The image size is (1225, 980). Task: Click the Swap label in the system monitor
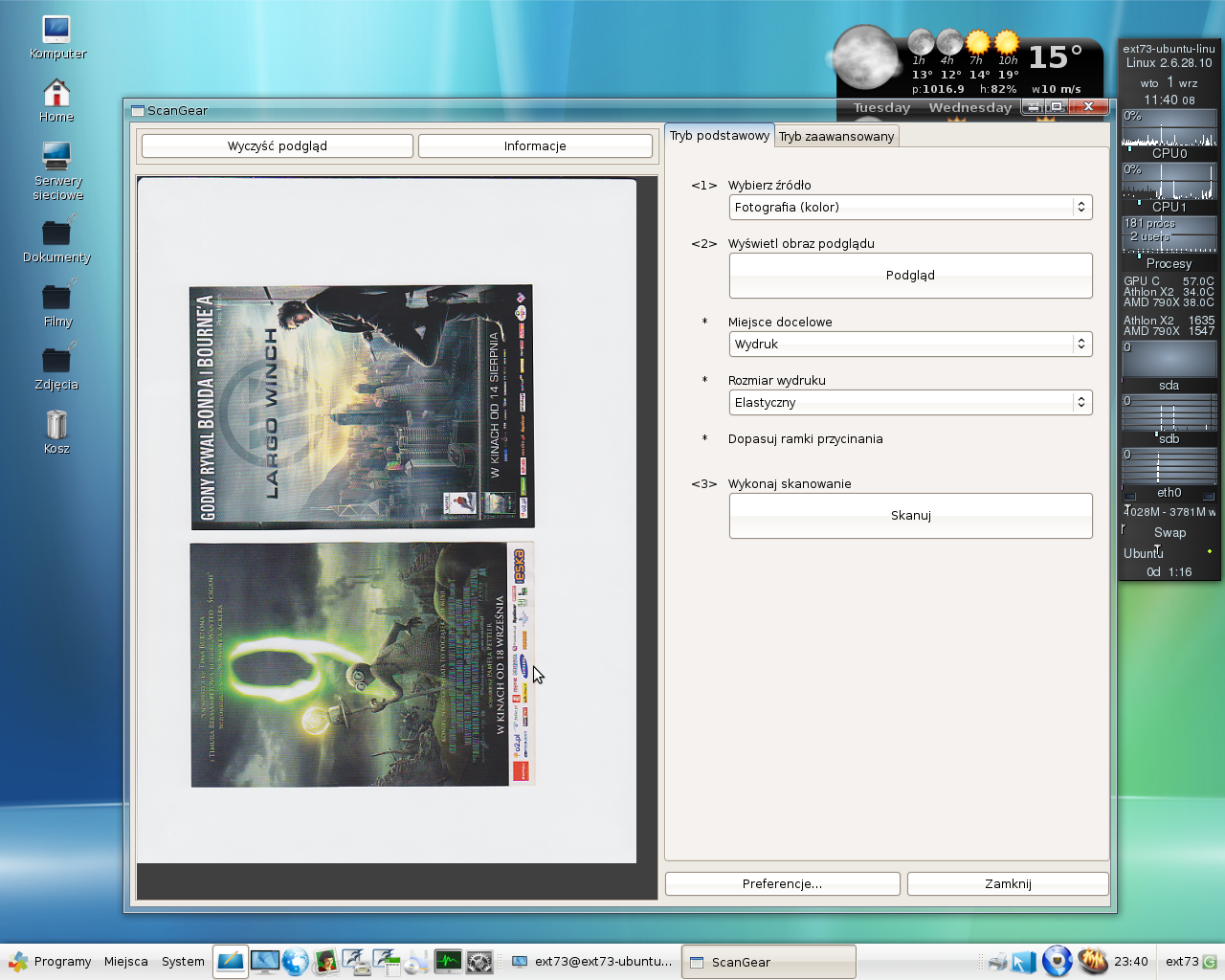tap(1169, 533)
